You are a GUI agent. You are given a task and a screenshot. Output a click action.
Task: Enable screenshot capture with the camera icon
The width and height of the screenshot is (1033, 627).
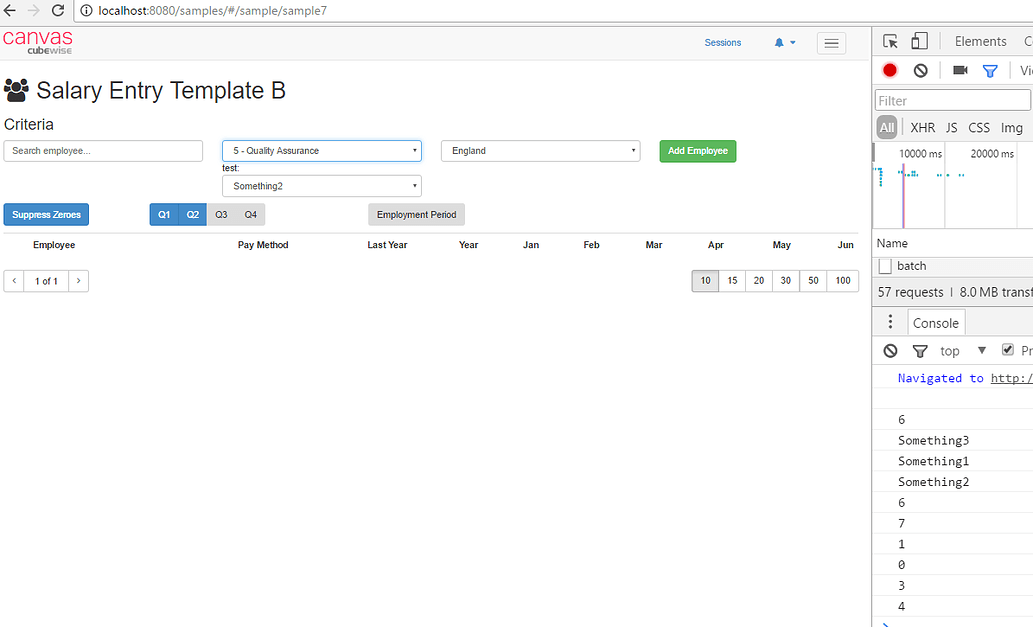click(960, 70)
